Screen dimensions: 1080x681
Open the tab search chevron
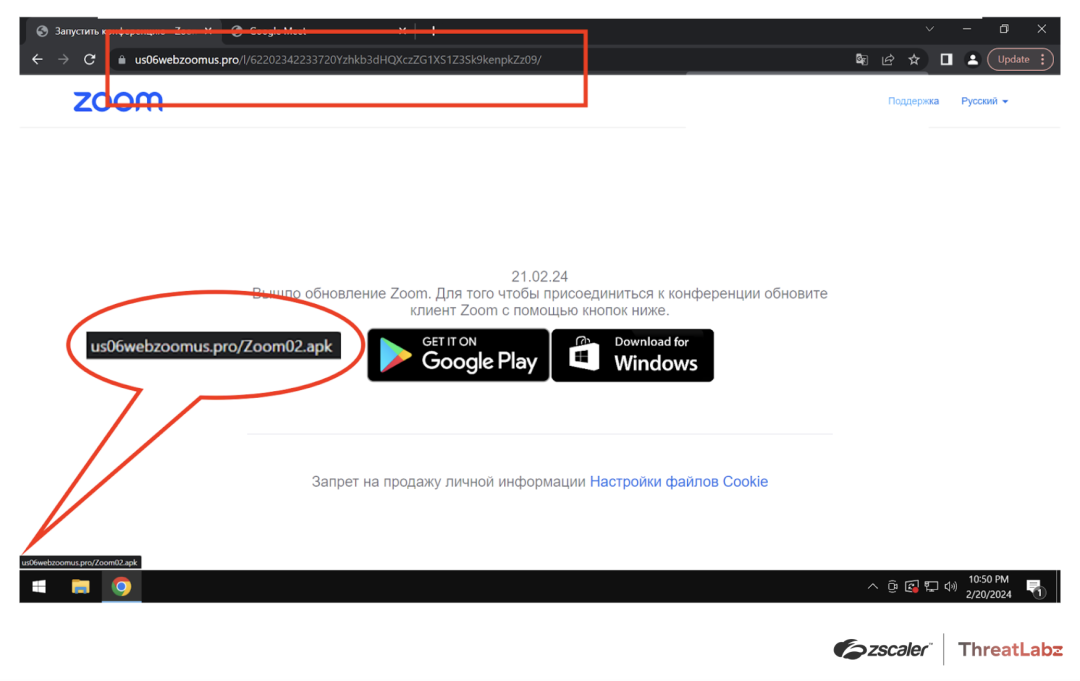(929, 30)
